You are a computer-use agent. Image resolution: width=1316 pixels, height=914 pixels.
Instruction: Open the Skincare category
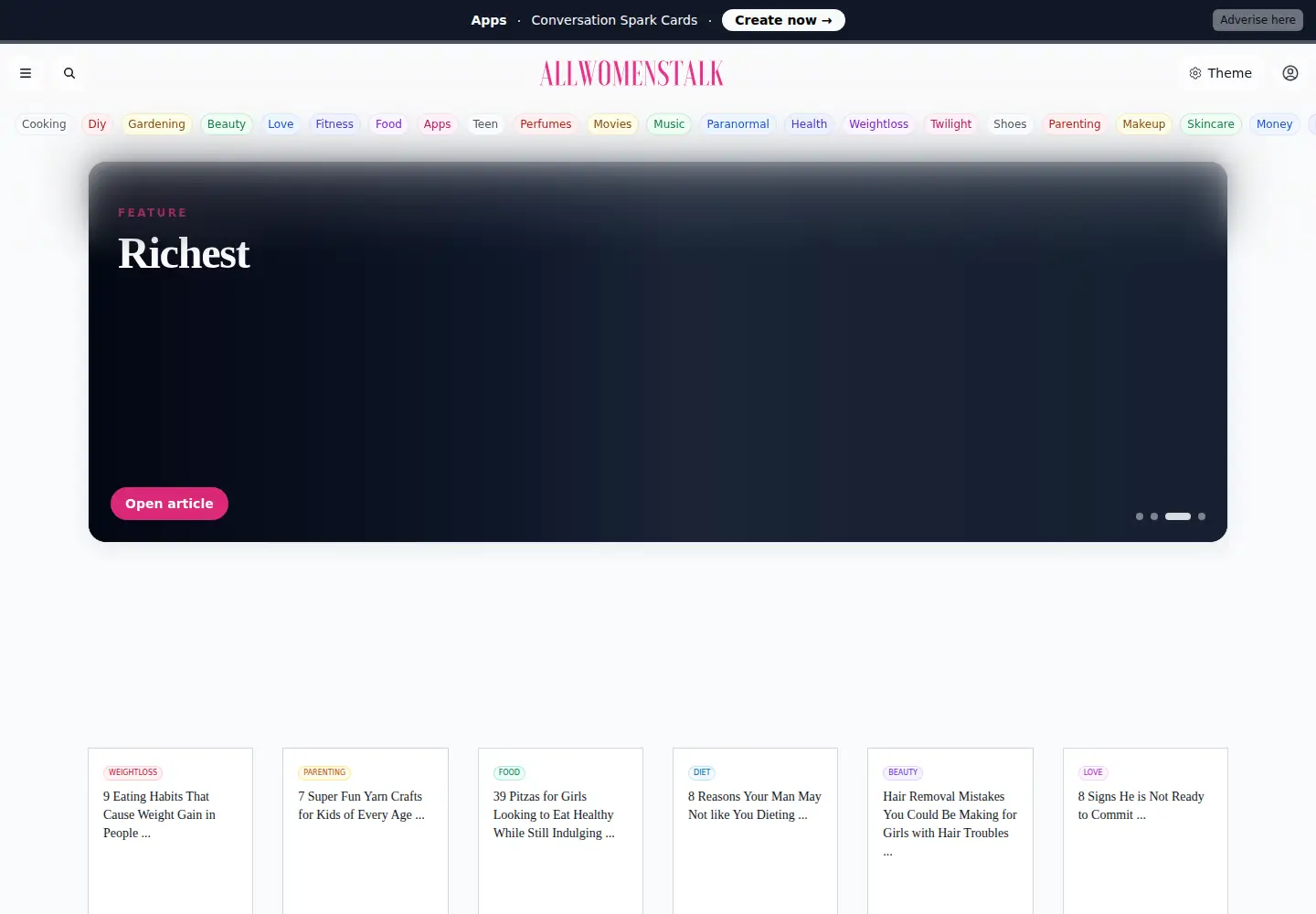pos(1210,124)
